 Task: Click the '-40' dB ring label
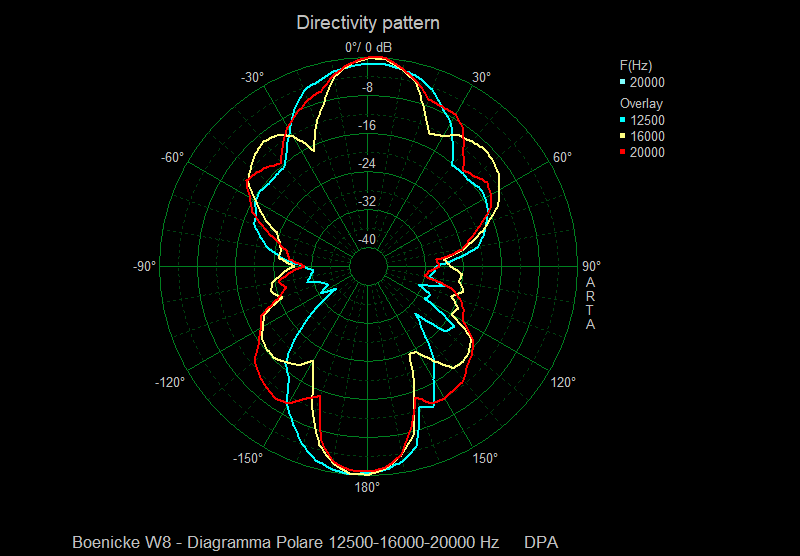point(367,239)
